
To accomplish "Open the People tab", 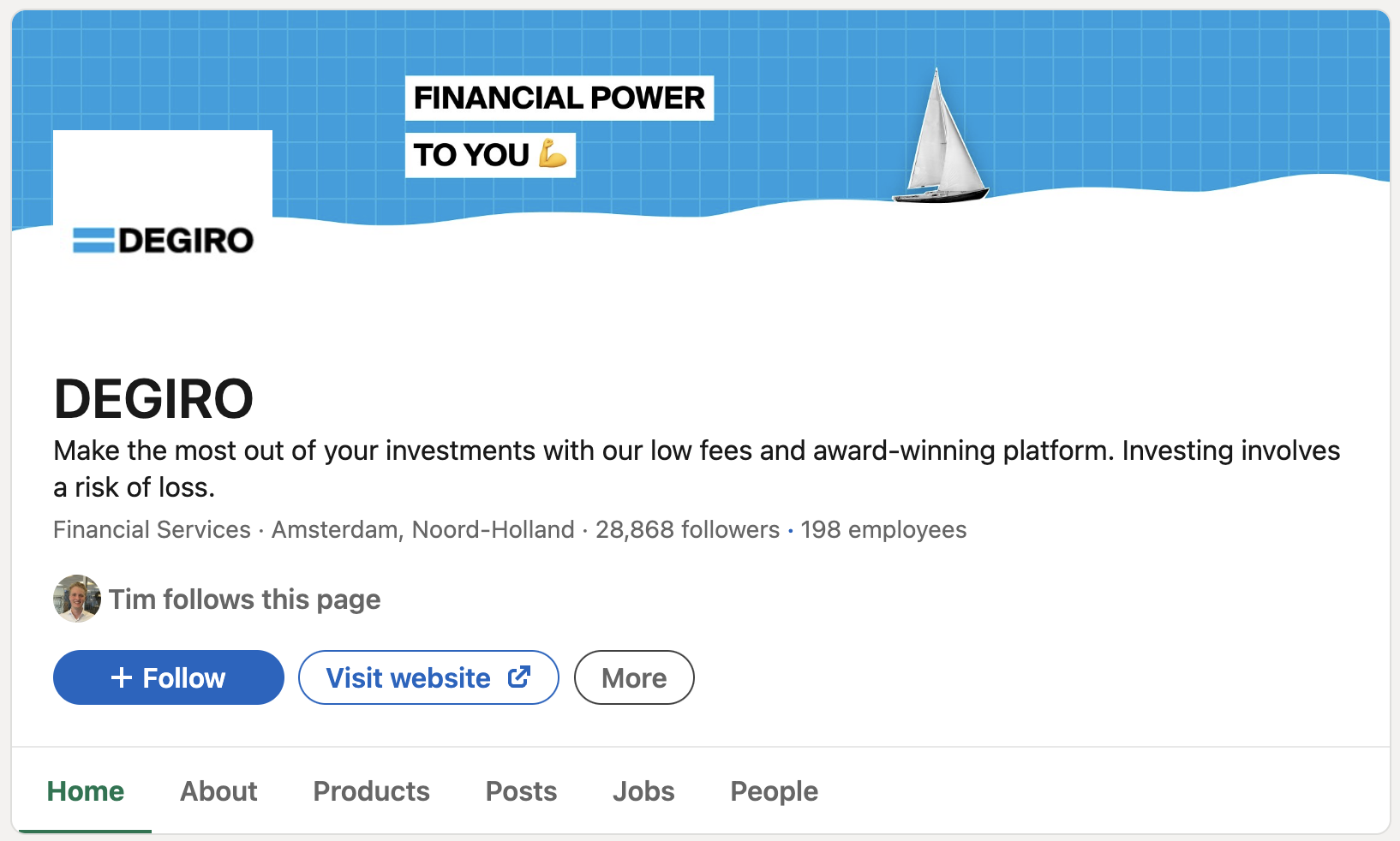I will (774, 790).
